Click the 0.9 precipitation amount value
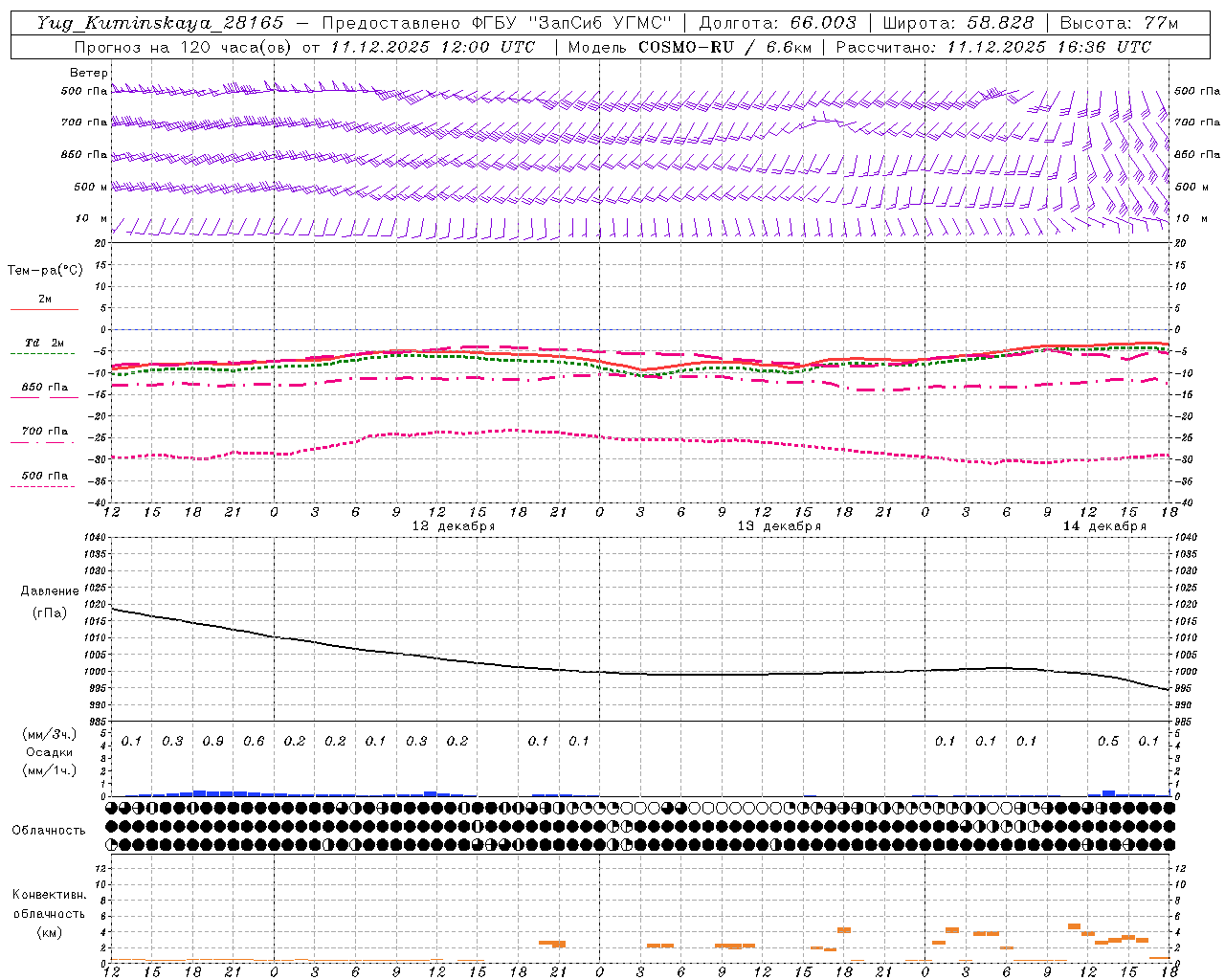 click(x=212, y=742)
